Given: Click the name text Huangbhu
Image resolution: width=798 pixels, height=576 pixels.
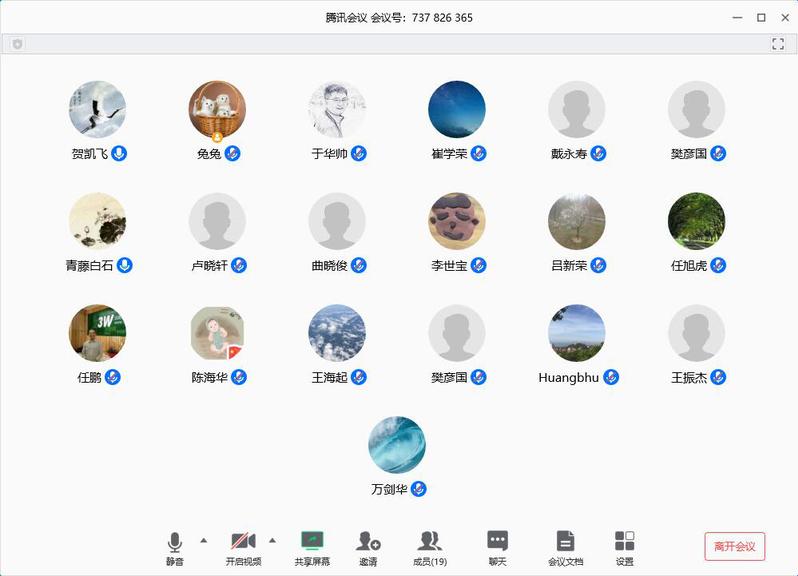Looking at the screenshot, I should coord(568,378).
